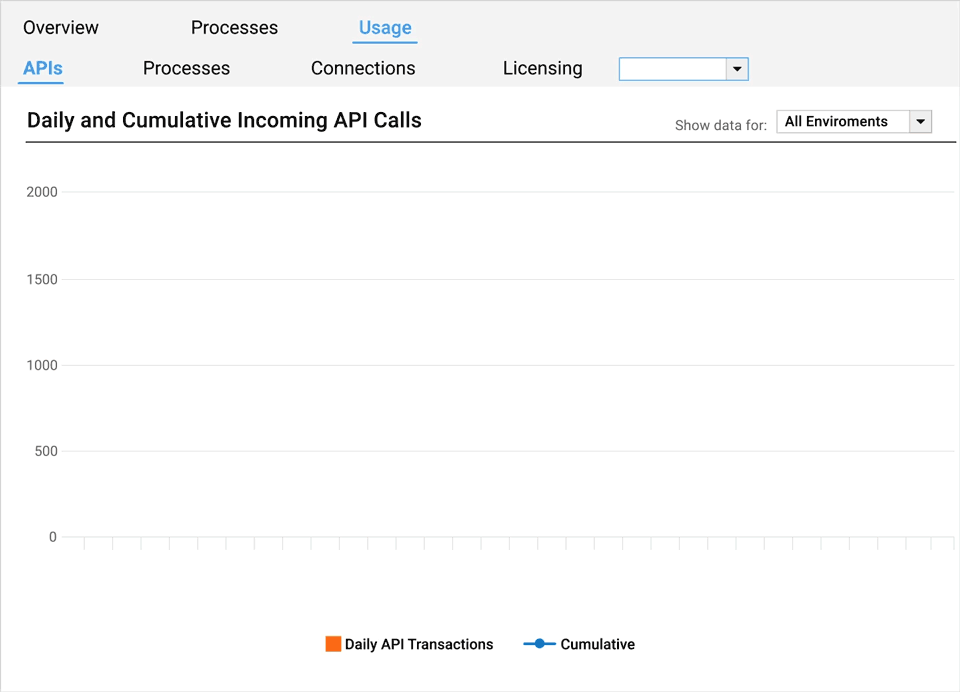Open the APIs sub-tab
Viewport: 960px width, 692px height.
43,68
